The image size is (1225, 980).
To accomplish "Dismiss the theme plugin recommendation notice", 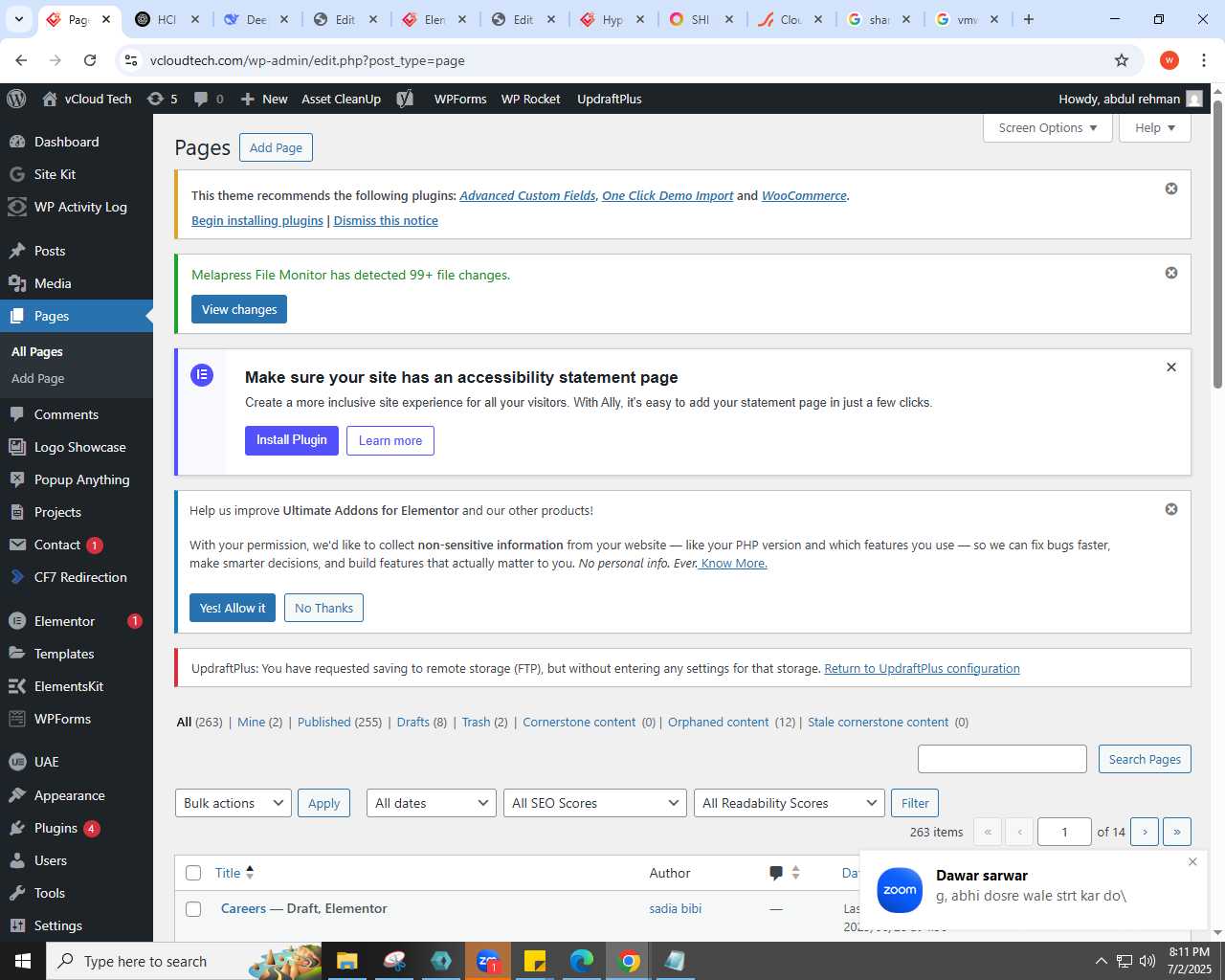I will [x=1170, y=189].
